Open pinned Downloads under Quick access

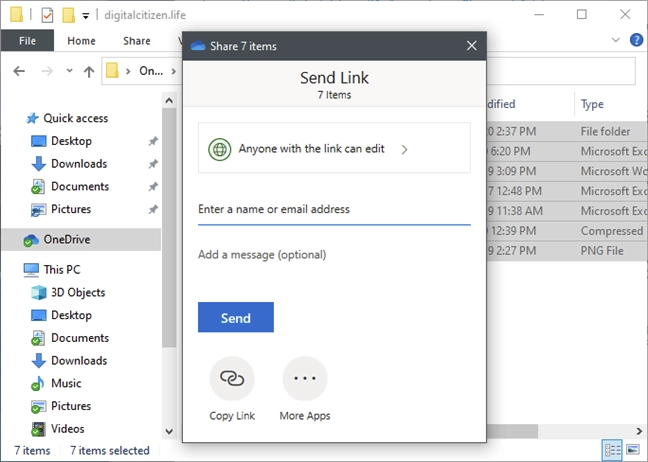pos(79,164)
